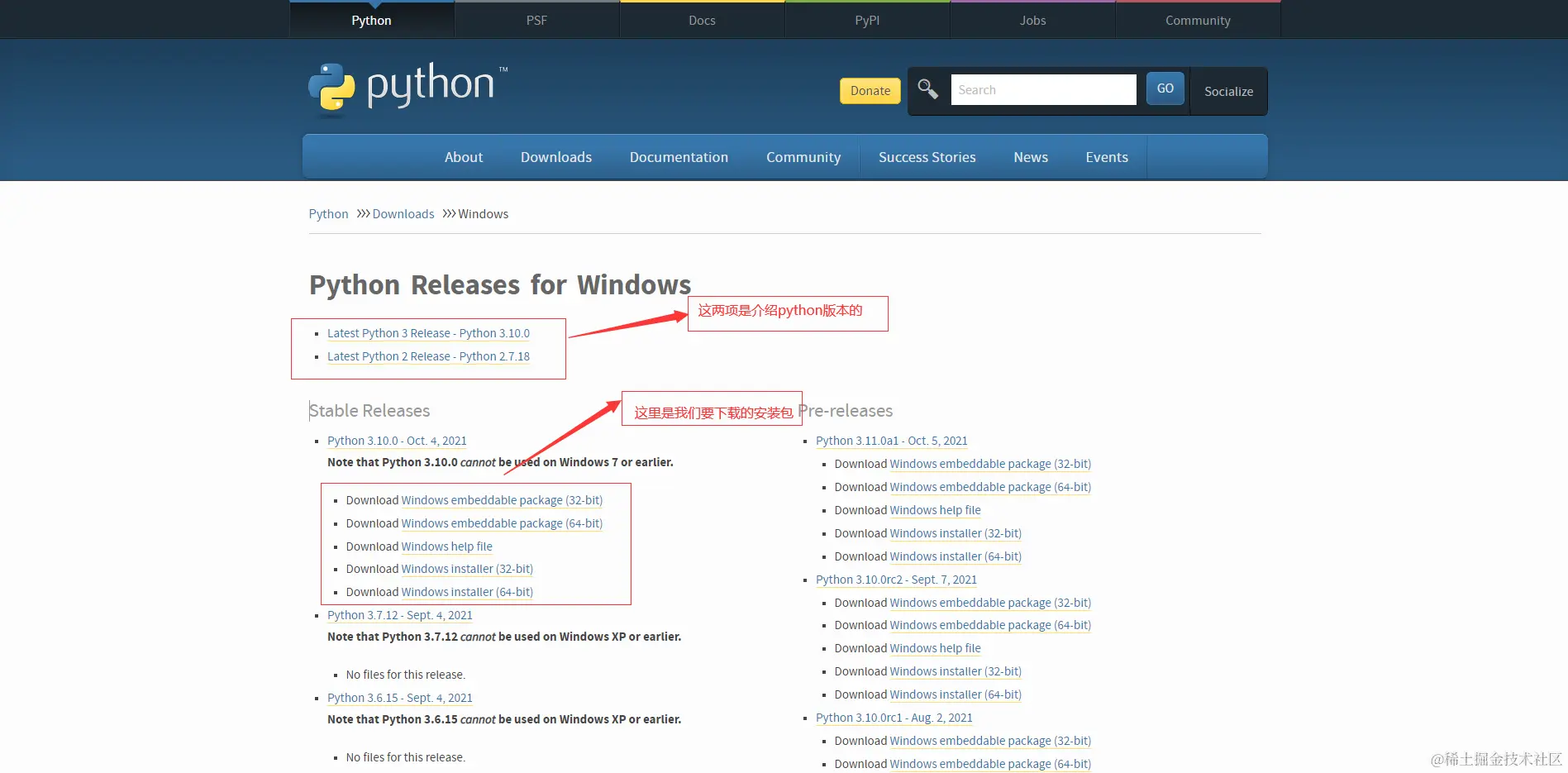Download the 64-bit embeddable package for stable Python 3.10.0
The image size is (1568, 773).
(502, 523)
